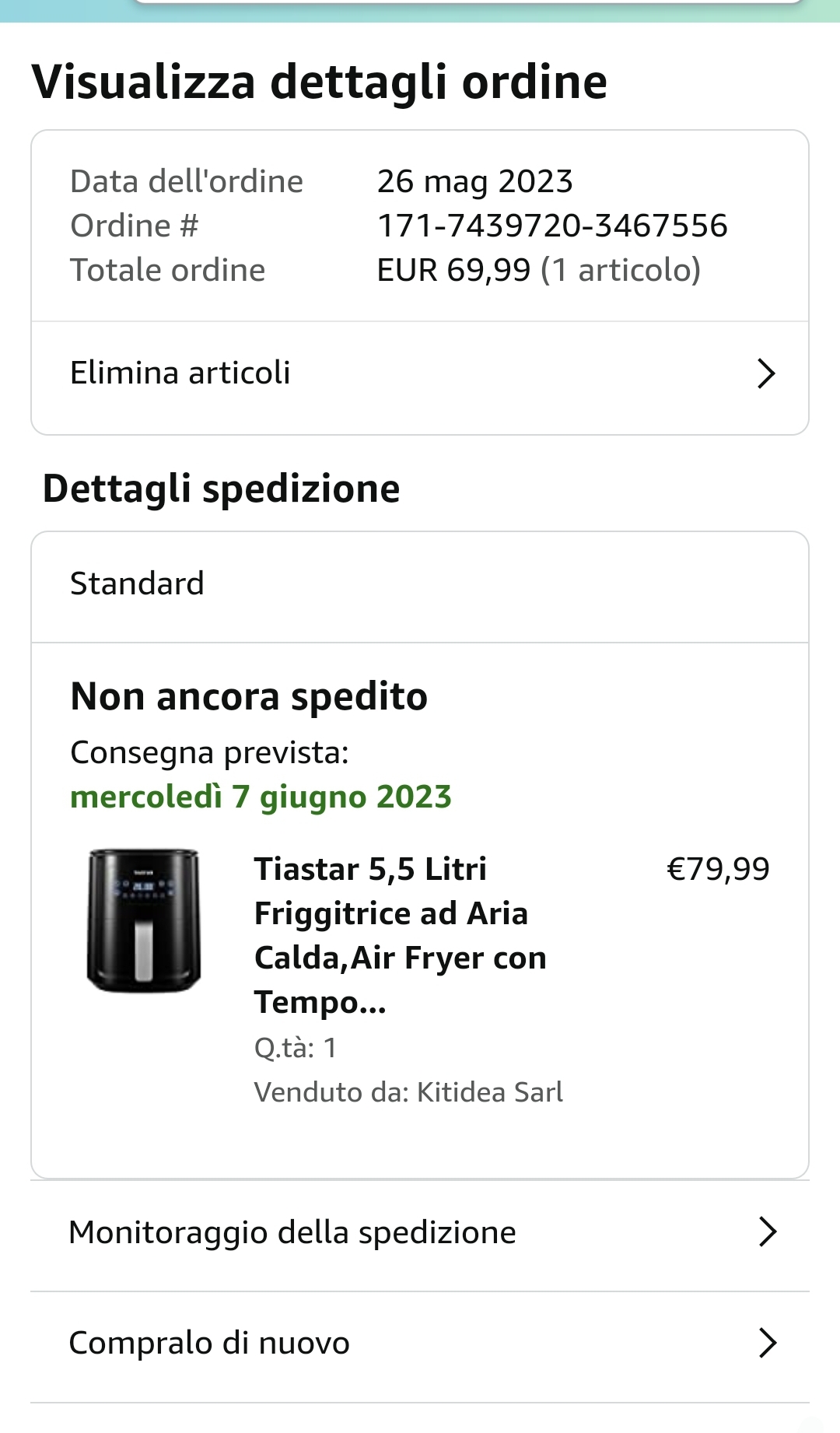Open the black air fryer product image
Screen dimensions: 840x1433
point(144,920)
